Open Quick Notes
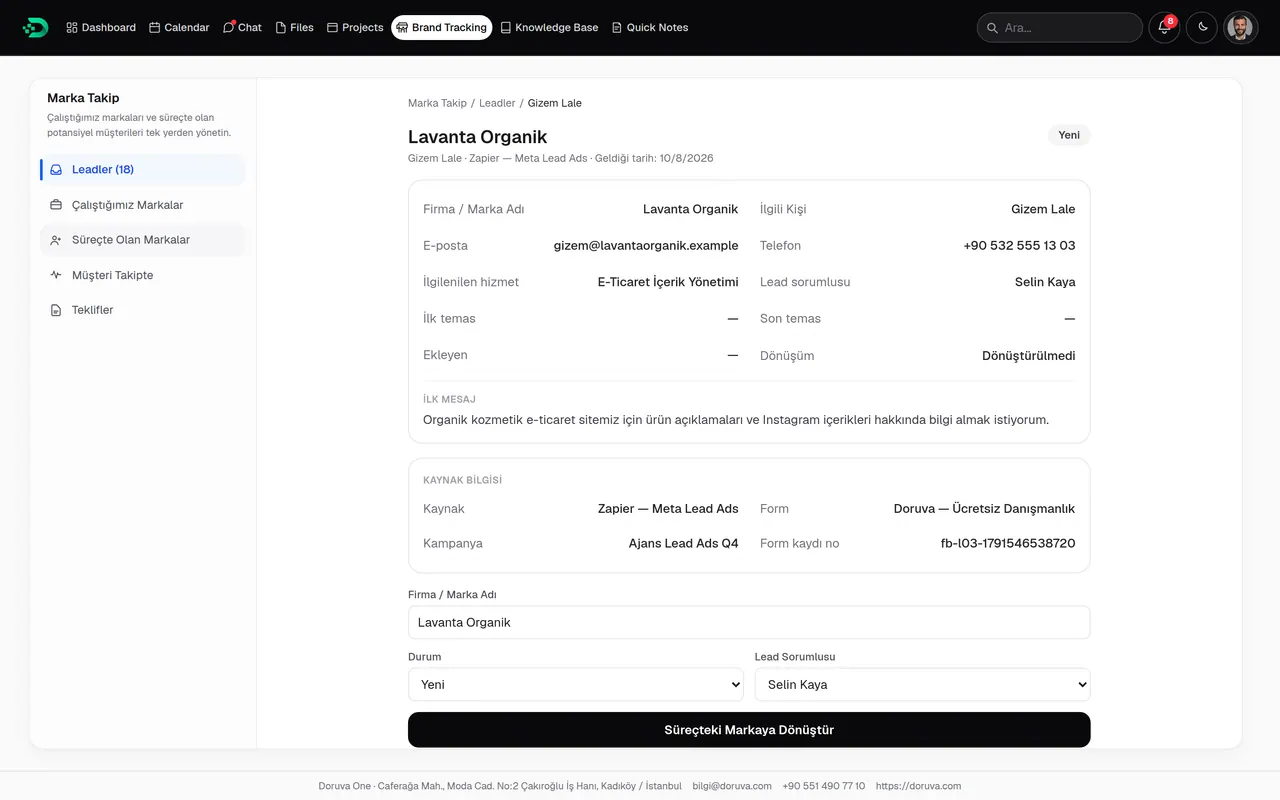The height and width of the screenshot is (800, 1280). pos(650,28)
